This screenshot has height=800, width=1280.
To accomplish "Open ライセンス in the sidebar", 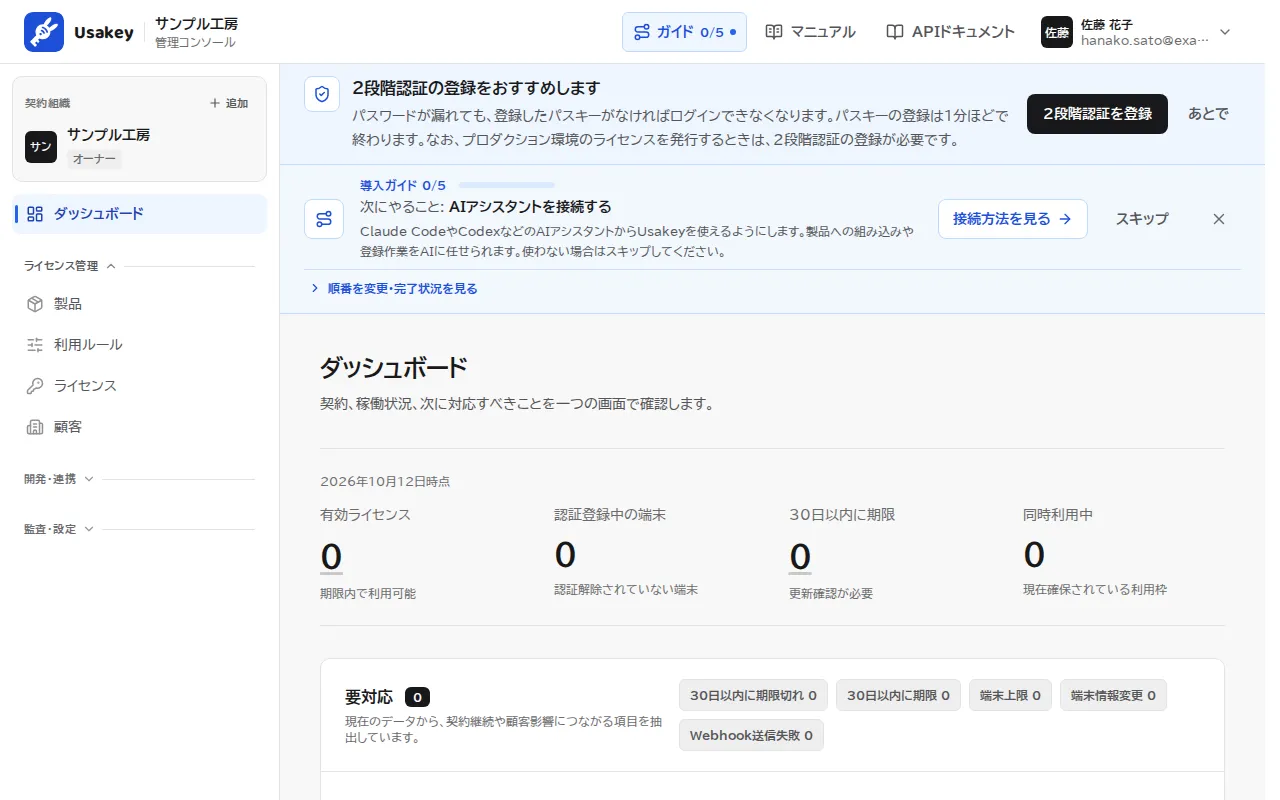I will point(140,386).
